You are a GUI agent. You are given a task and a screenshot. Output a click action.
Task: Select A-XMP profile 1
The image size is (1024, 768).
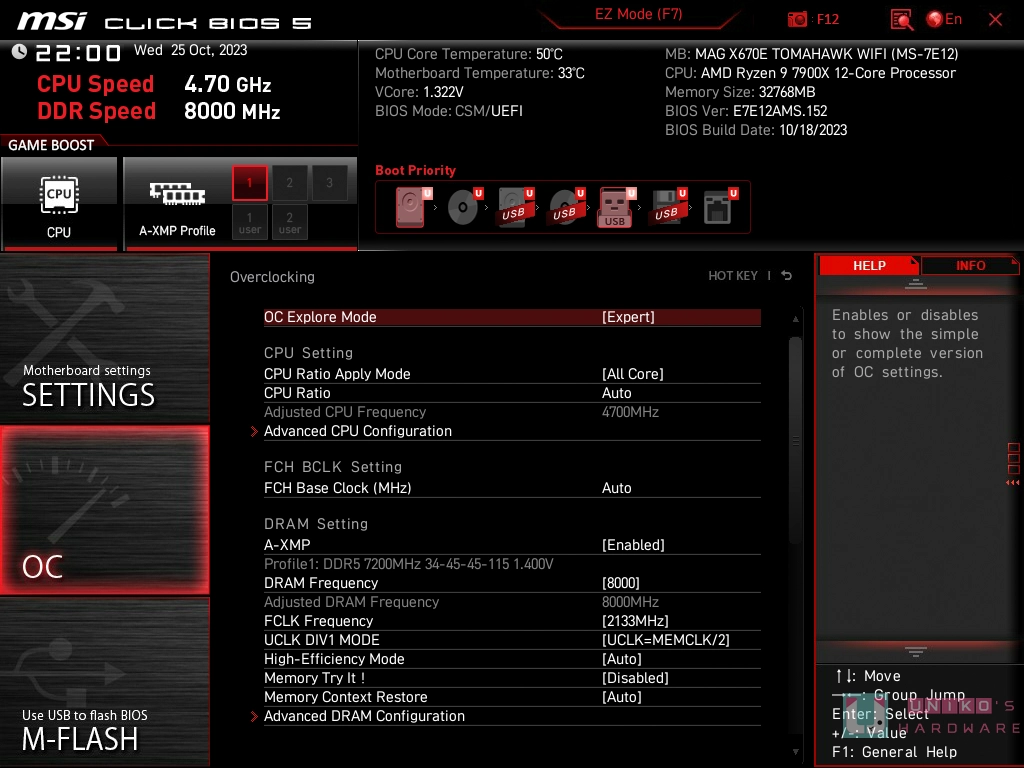(249, 183)
